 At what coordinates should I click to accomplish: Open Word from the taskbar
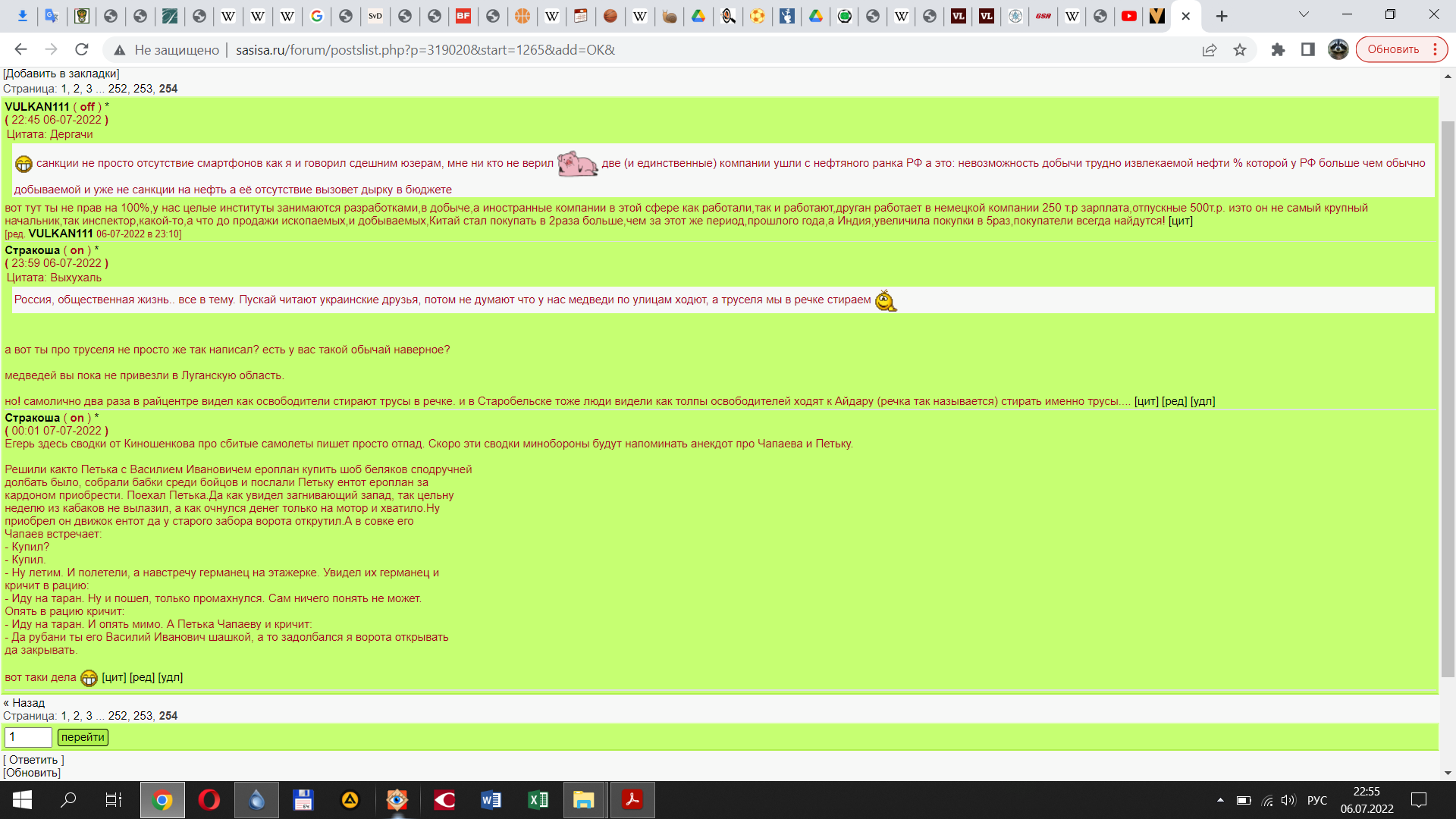point(491,800)
